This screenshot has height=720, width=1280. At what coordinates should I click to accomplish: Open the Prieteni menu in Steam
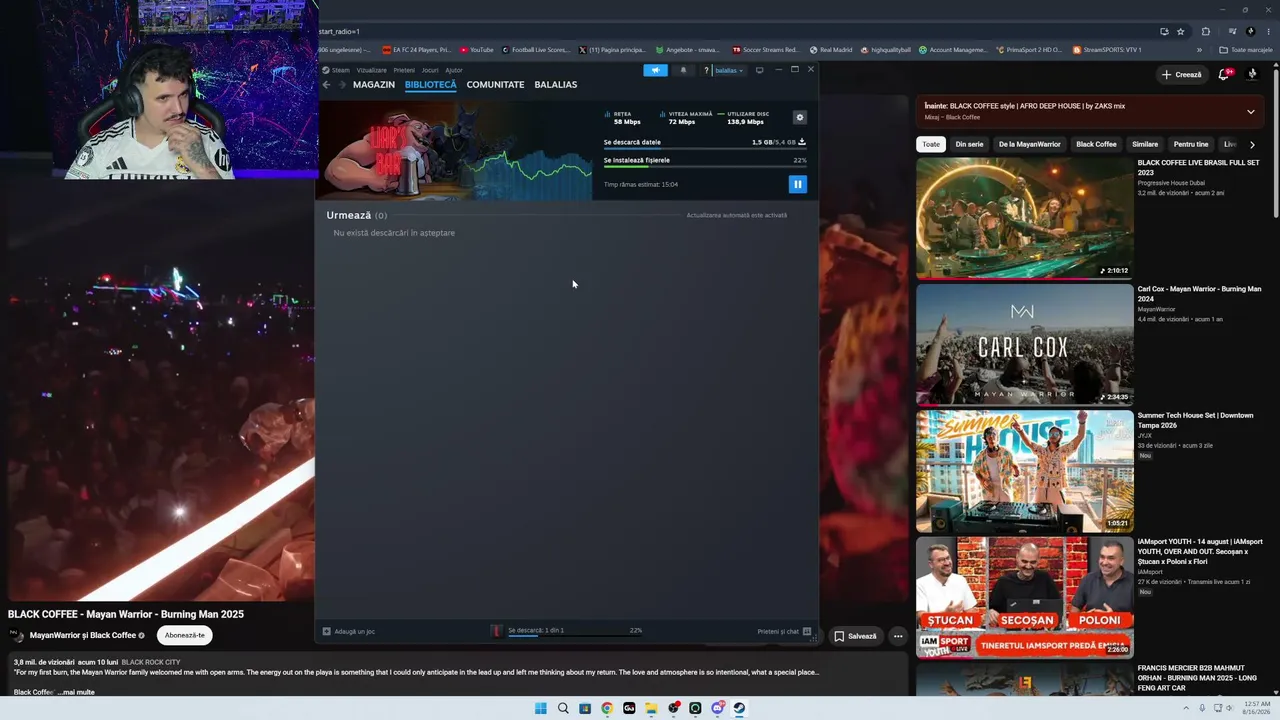coord(404,70)
